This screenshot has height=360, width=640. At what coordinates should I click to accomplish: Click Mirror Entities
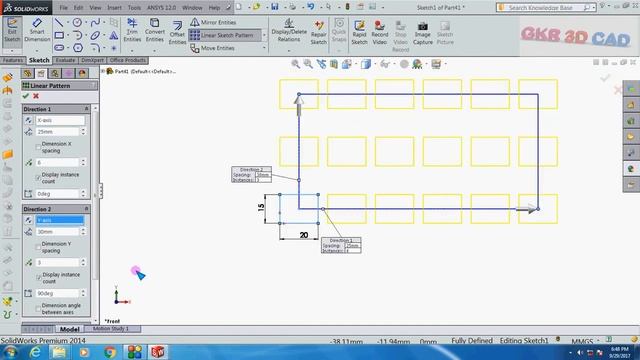213,22
